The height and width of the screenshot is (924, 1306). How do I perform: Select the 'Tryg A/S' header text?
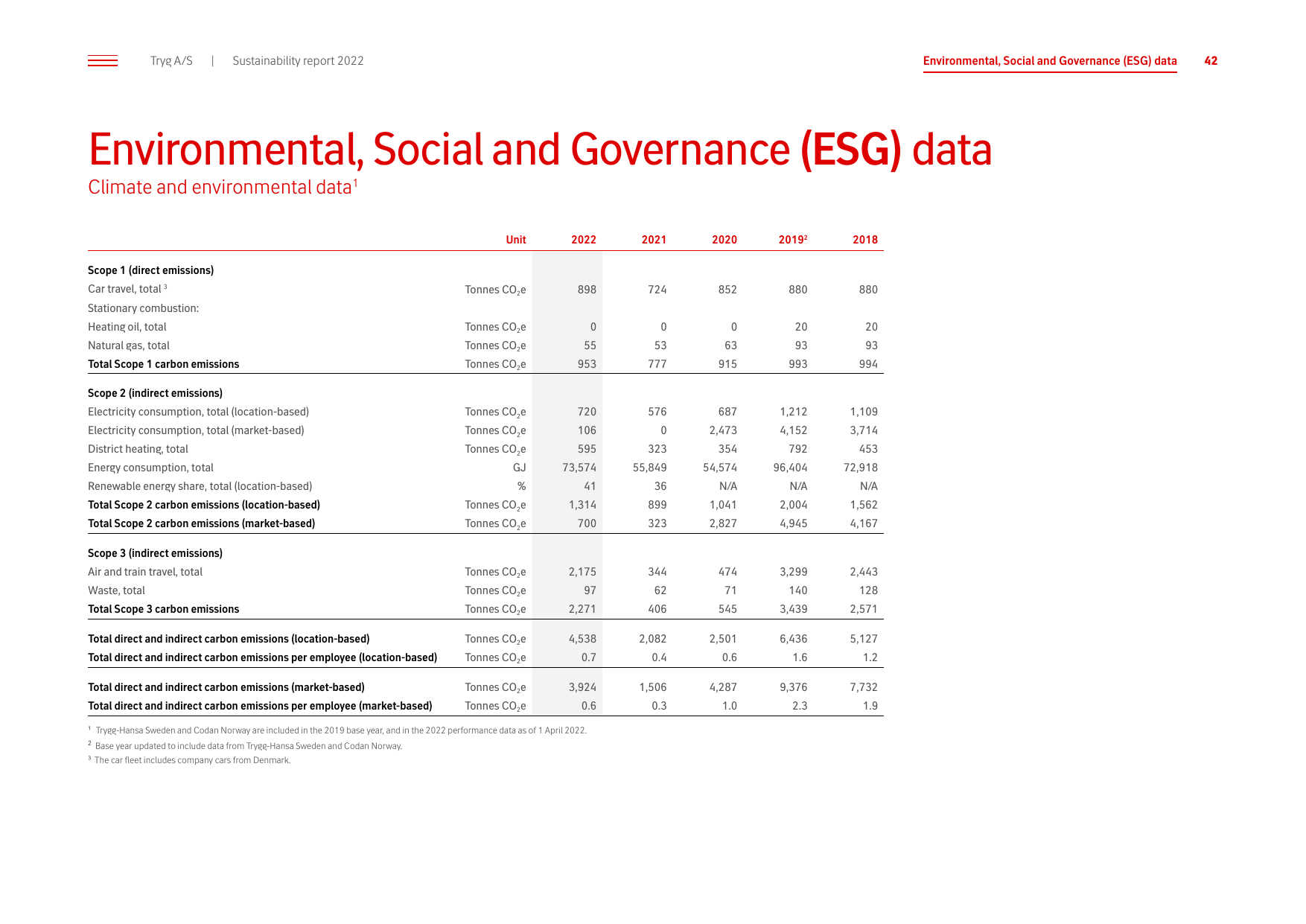[171, 61]
